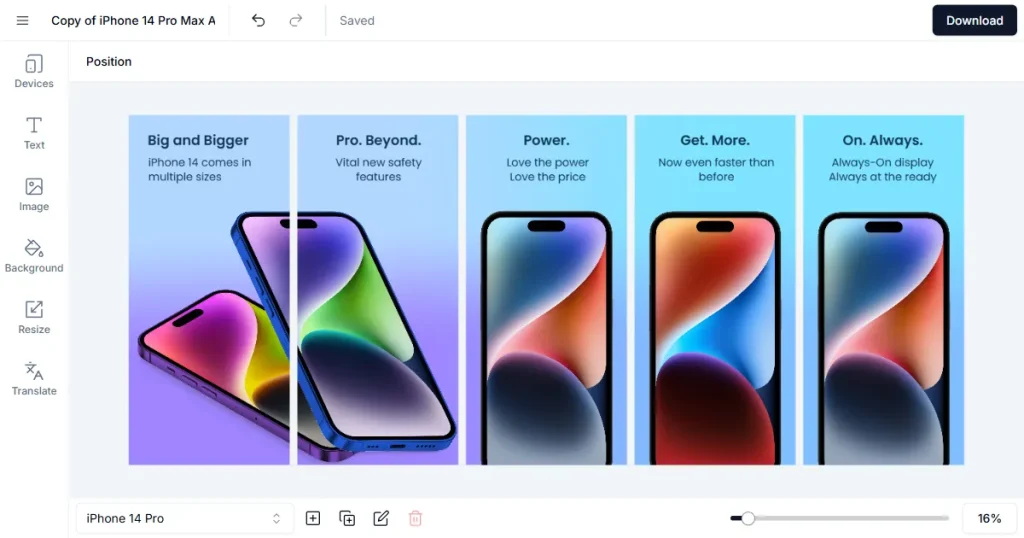Click the 'Pro. Beyond.' heading text
Image resolution: width=1024 pixels, height=538 pixels.
(x=378, y=140)
